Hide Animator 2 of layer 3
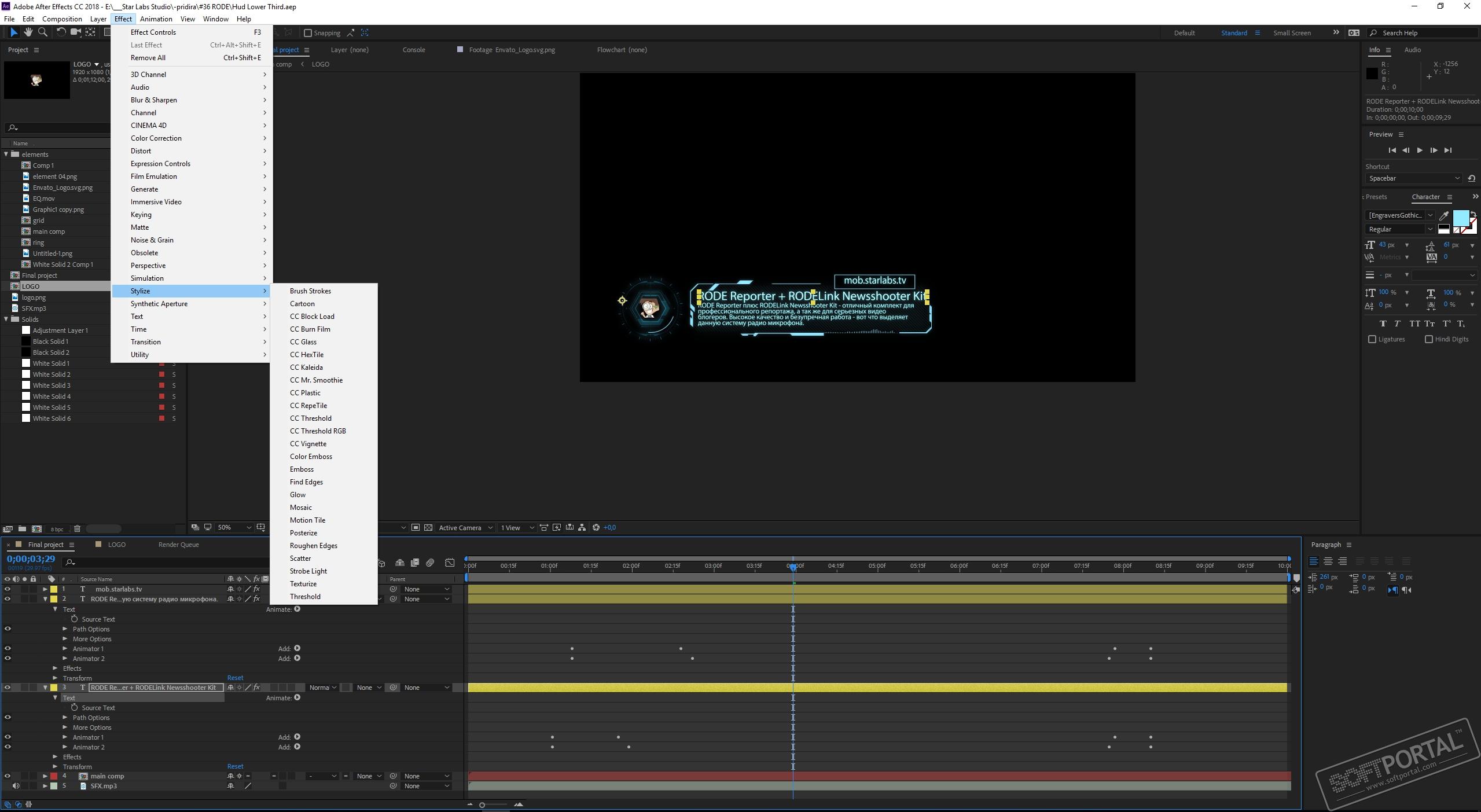The height and width of the screenshot is (812, 1481). coord(8,747)
